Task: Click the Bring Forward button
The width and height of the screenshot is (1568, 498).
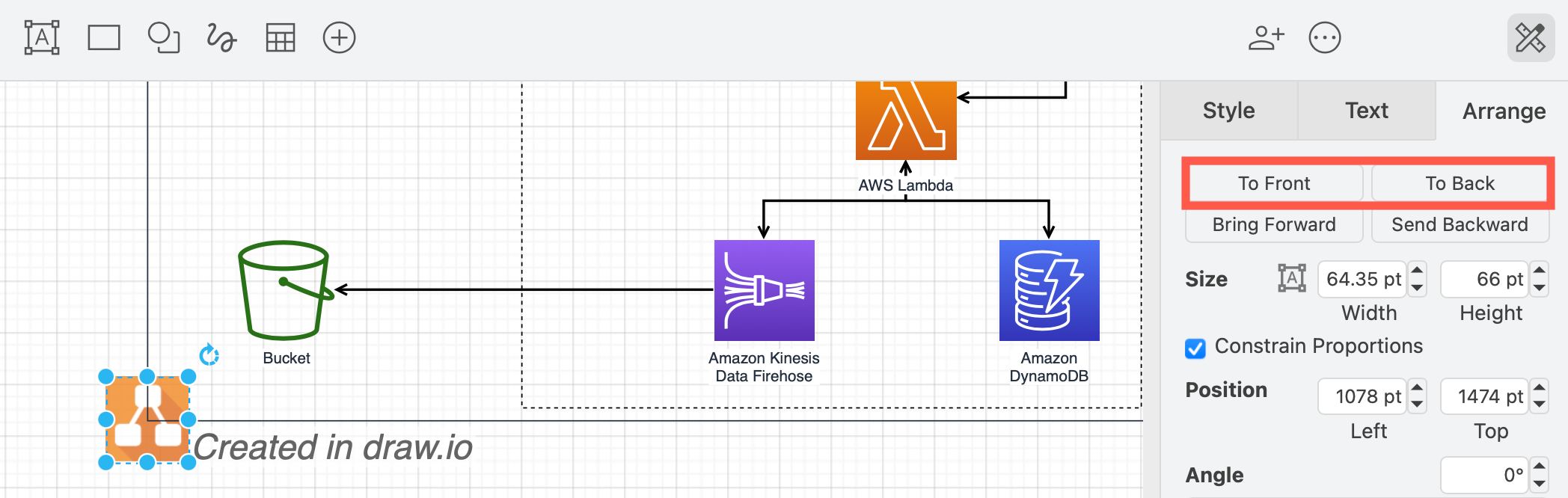Action: click(1274, 224)
